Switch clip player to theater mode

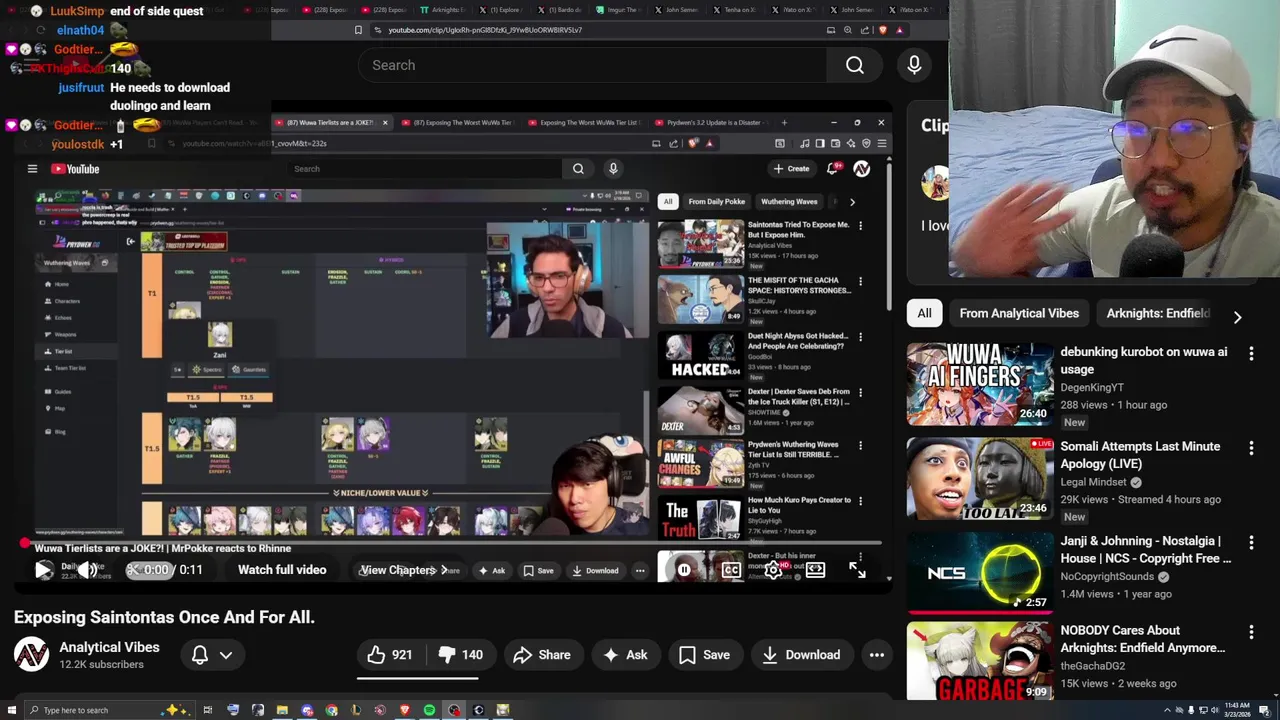[x=815, y=570]
